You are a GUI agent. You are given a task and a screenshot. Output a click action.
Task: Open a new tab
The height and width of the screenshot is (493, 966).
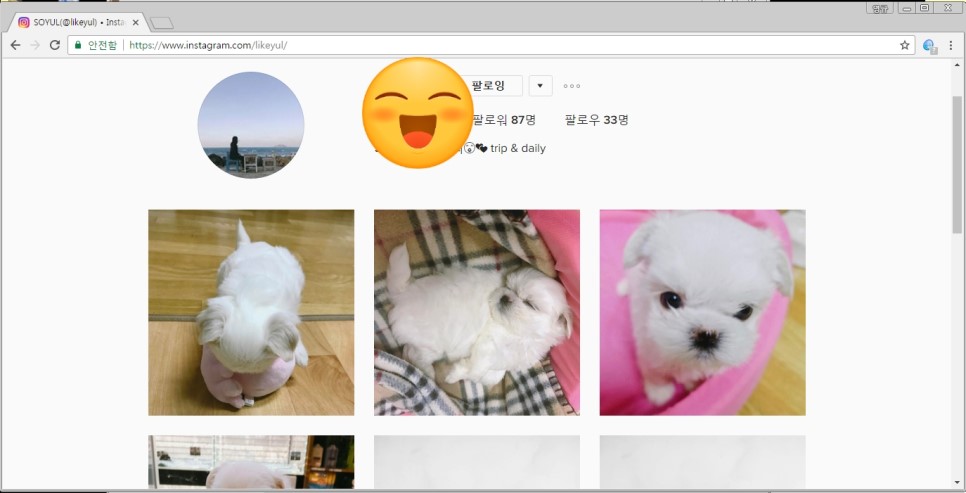pos(161,23)
